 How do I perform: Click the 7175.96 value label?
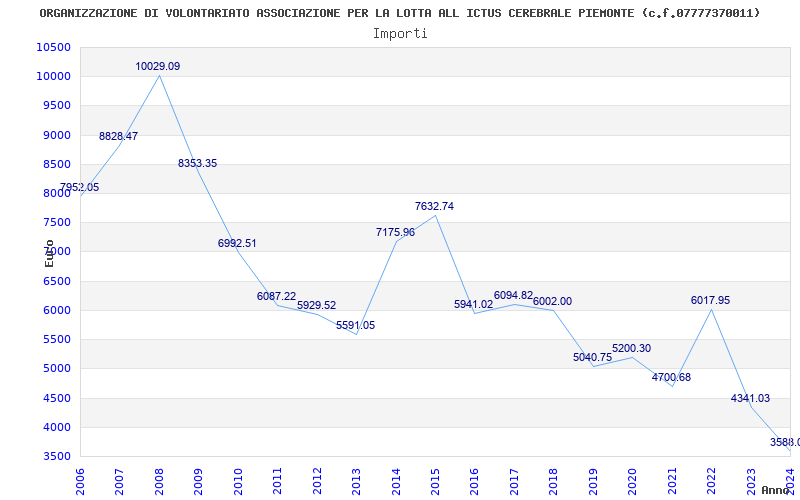tap(395, 232)
